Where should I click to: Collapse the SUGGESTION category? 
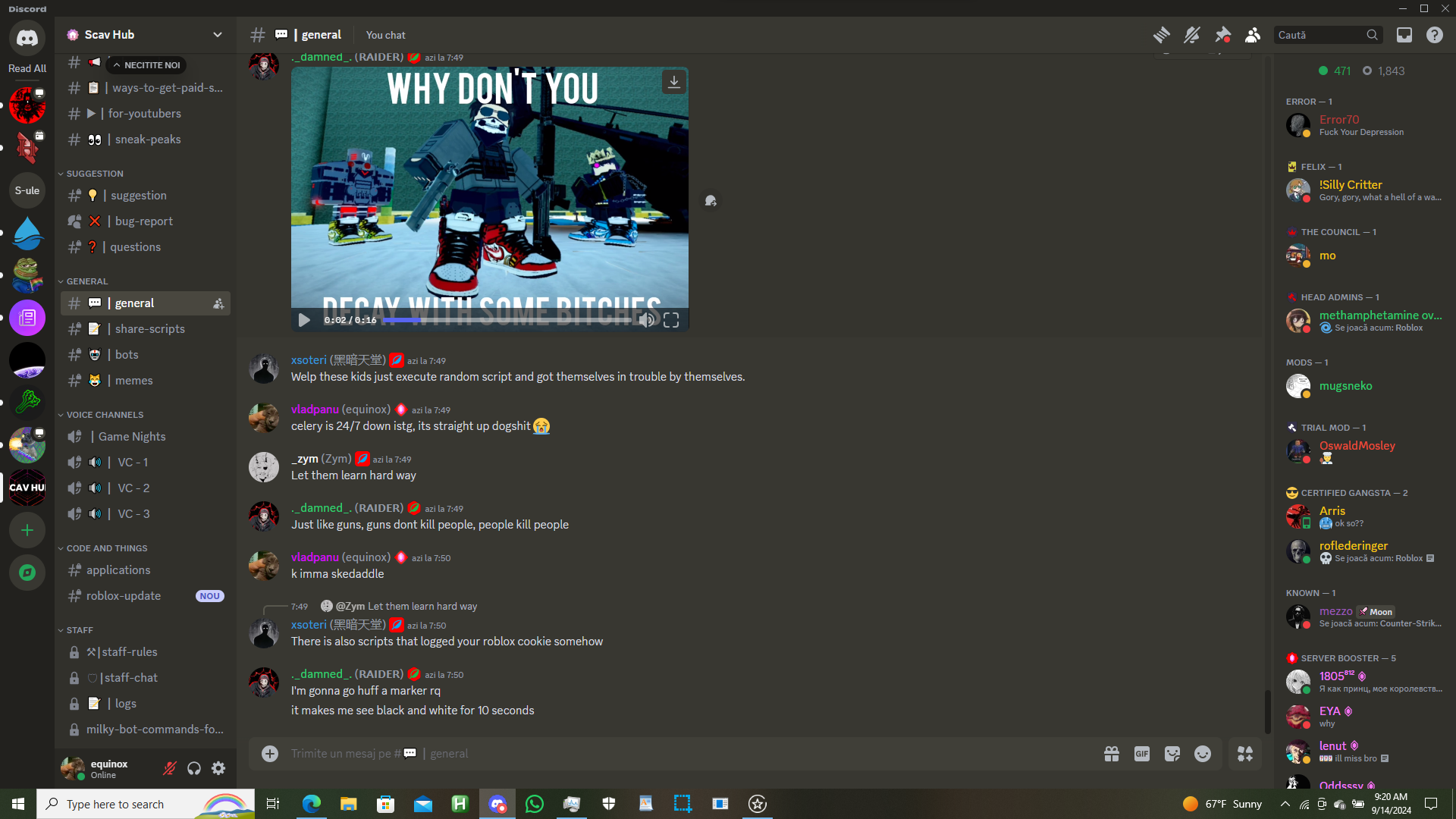tap(94, 174)
